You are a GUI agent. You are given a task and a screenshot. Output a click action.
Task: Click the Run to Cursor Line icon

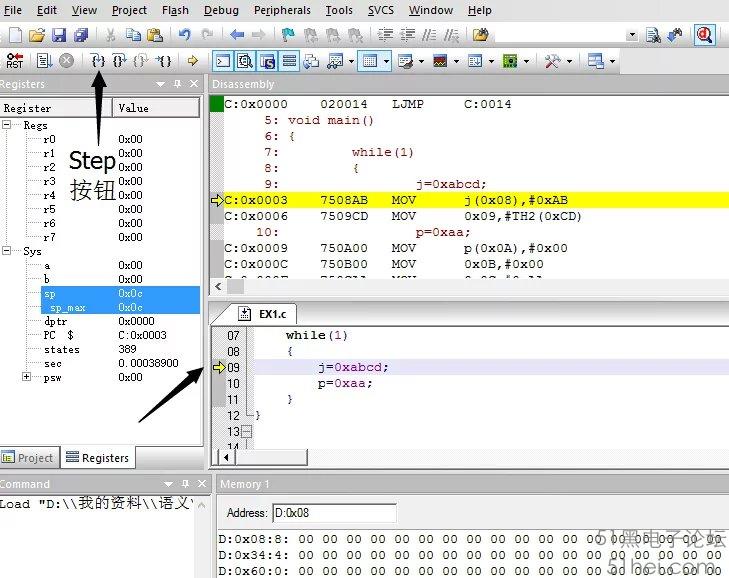pyautogui.click(x=164, y=61)
